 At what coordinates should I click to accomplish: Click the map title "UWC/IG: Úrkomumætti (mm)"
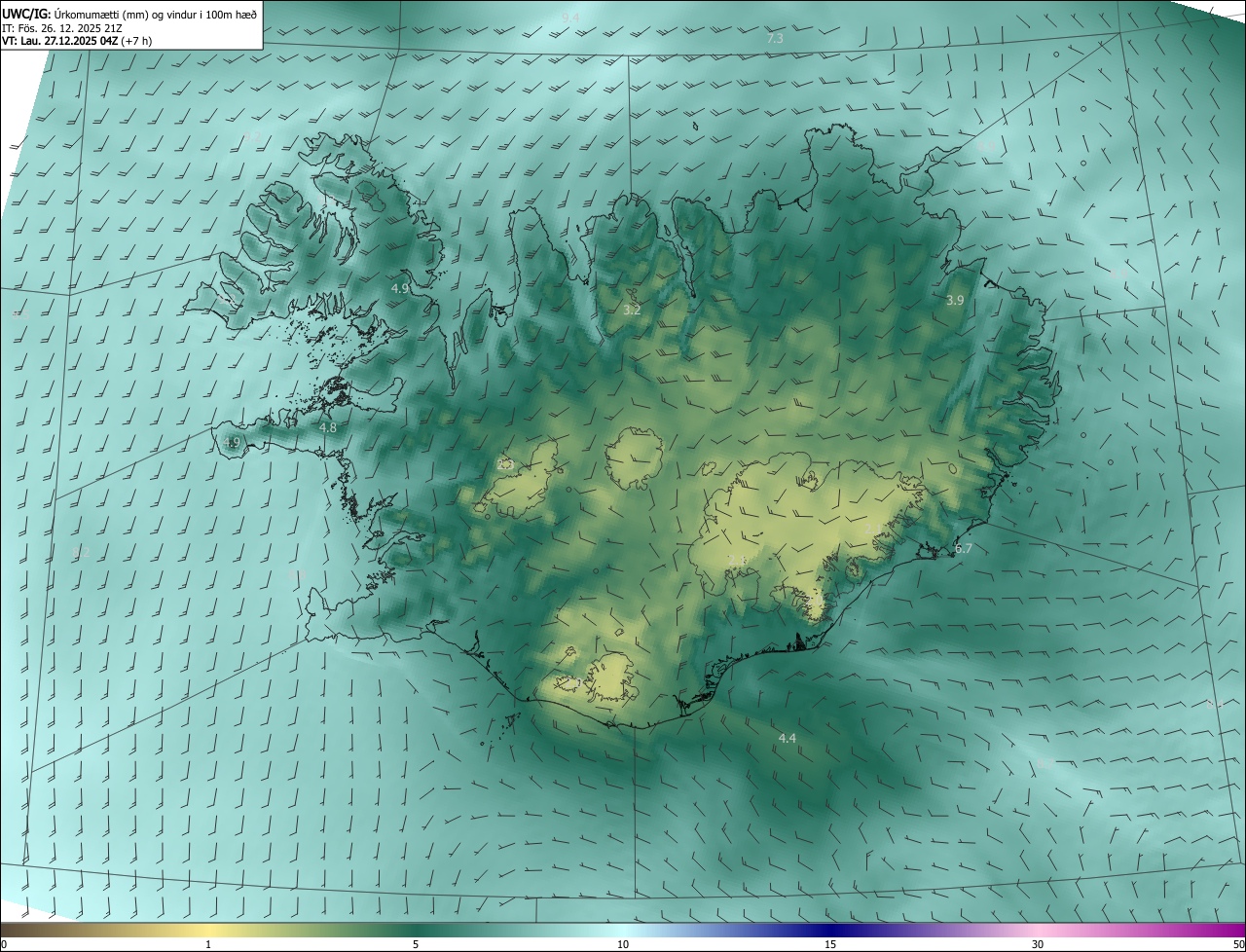coord(92,14)
